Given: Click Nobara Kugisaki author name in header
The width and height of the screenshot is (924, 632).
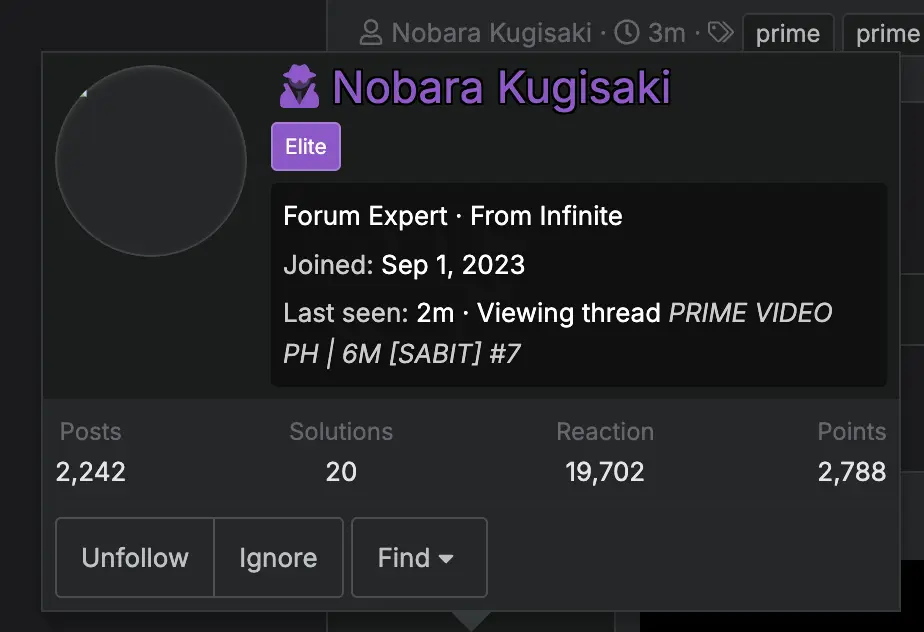Looking at the screenshot, I should coord(491,33).
